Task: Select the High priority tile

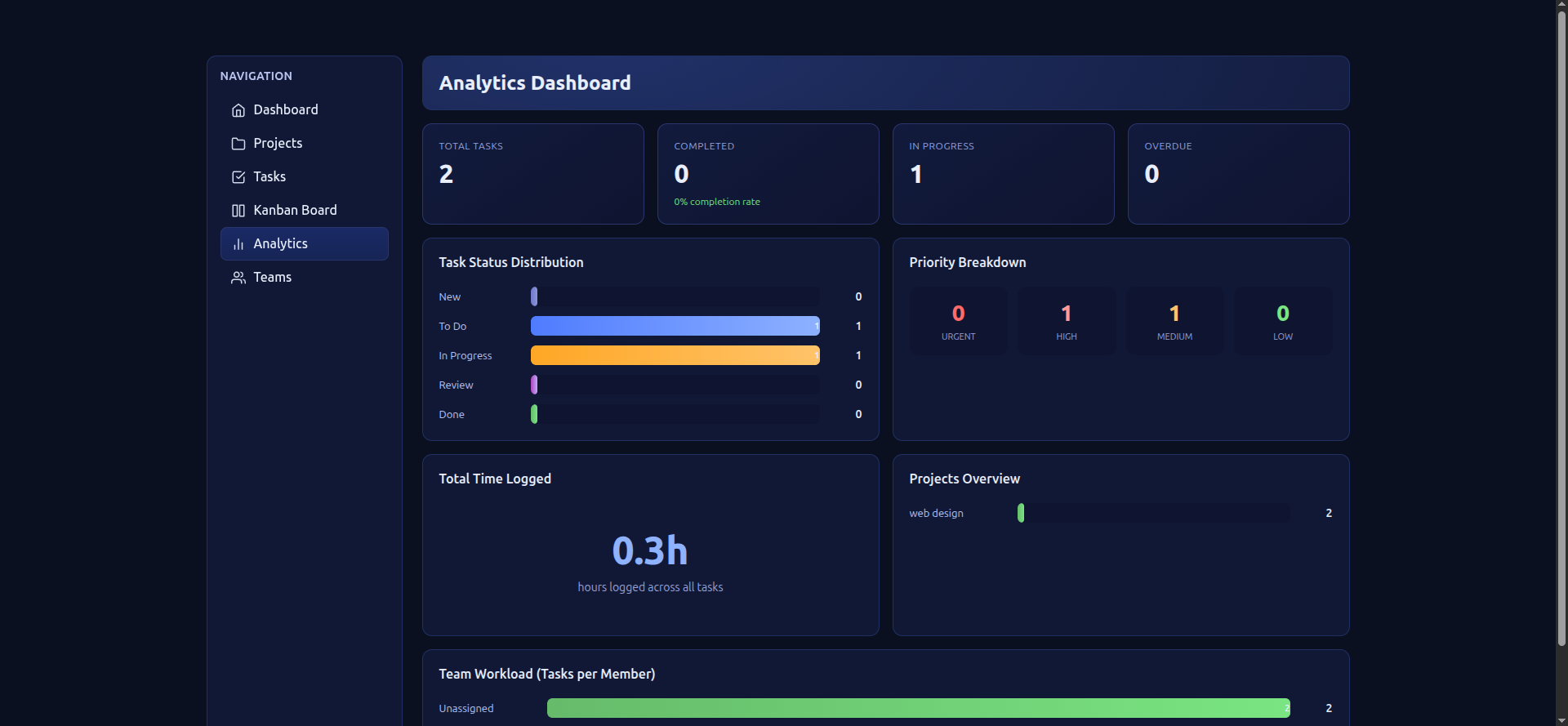Action: 1067,321
